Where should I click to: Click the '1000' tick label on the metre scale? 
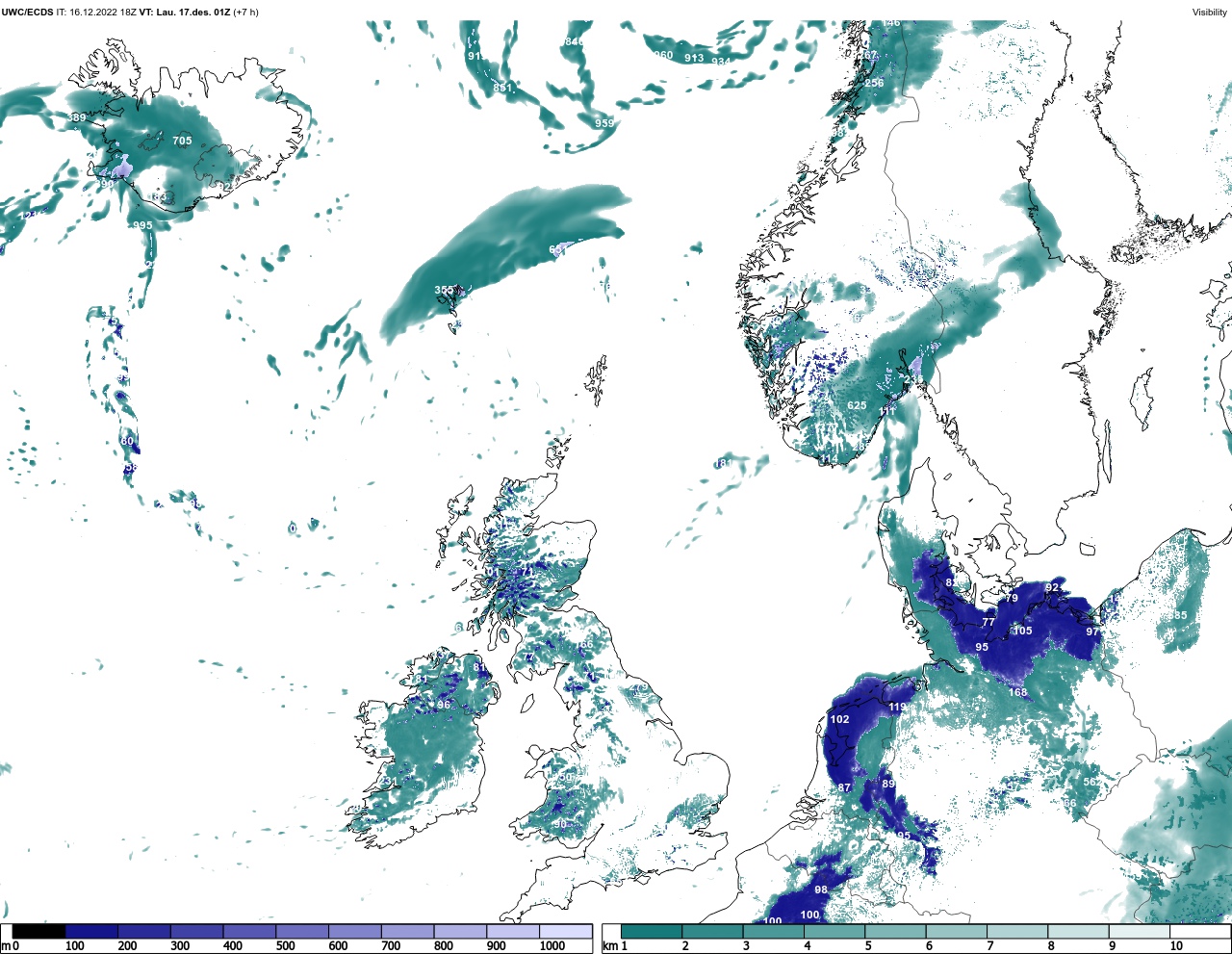point(552,946)
